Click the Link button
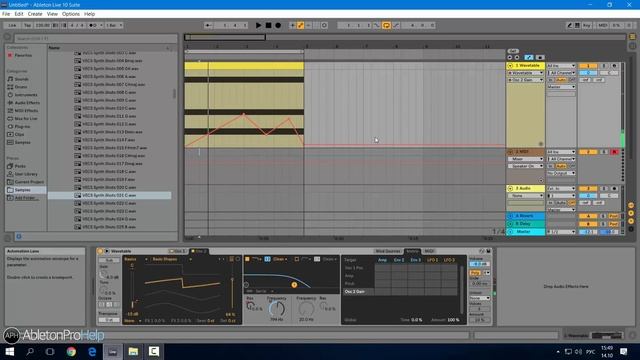Screen dimensions: 640x360 point(12,25)
